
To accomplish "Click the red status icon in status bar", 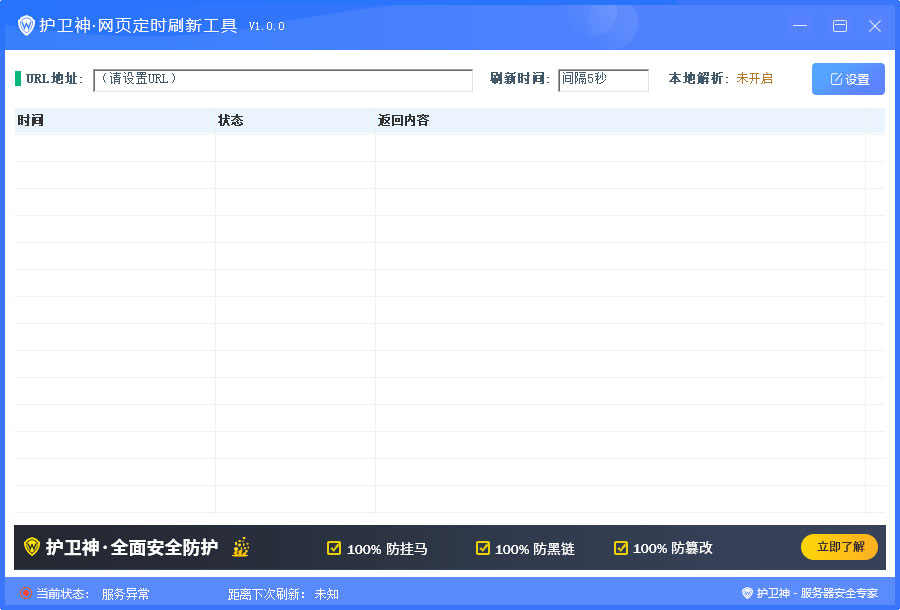I will click(x=25, y=593).
